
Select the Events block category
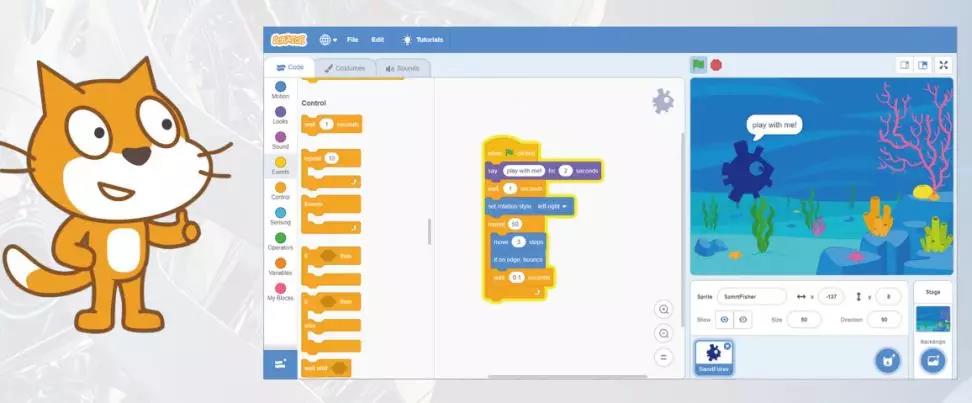click(x=280, y=166)
